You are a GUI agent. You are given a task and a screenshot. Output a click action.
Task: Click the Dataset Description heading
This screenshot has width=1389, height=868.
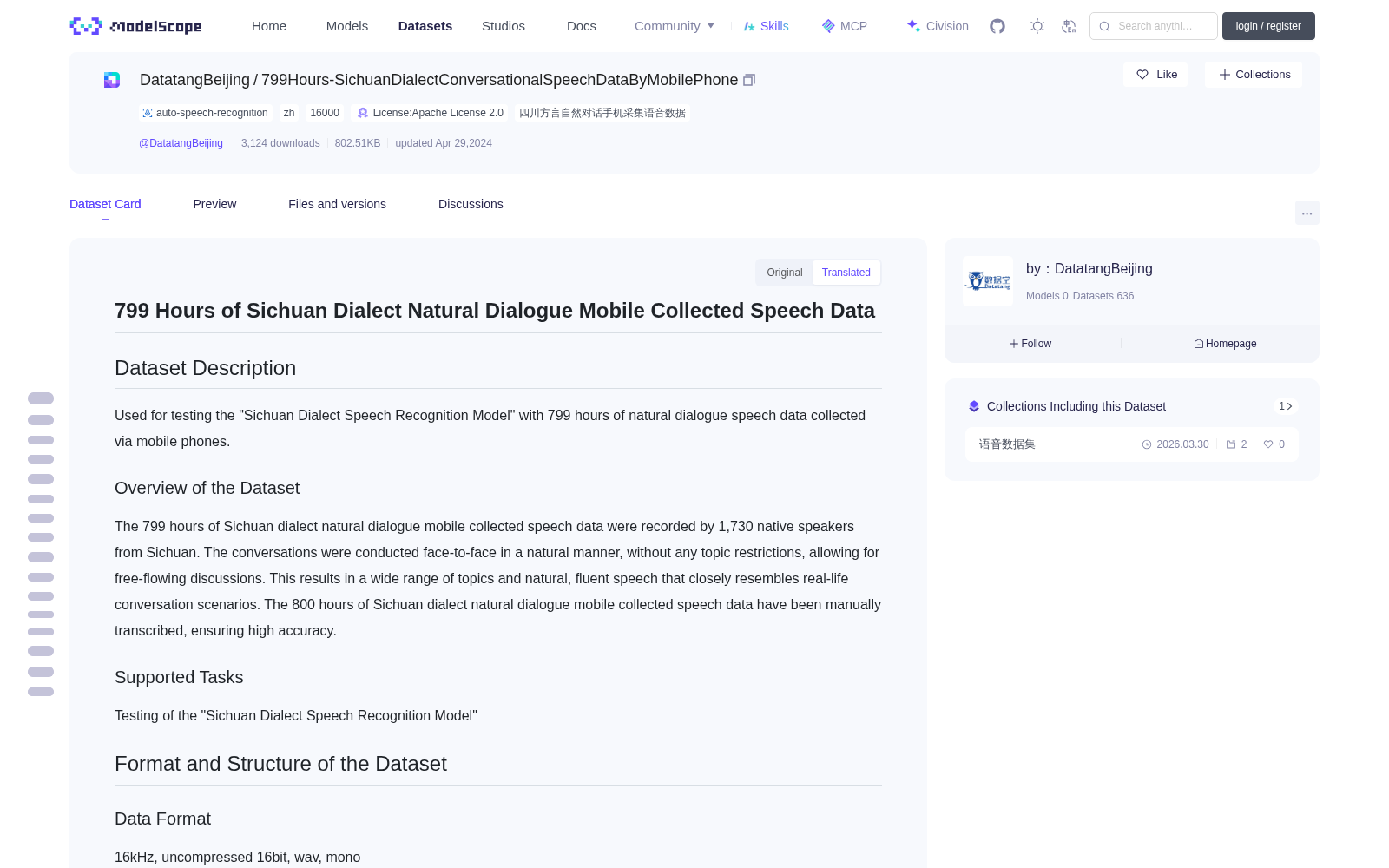click(x=205, y=368)
